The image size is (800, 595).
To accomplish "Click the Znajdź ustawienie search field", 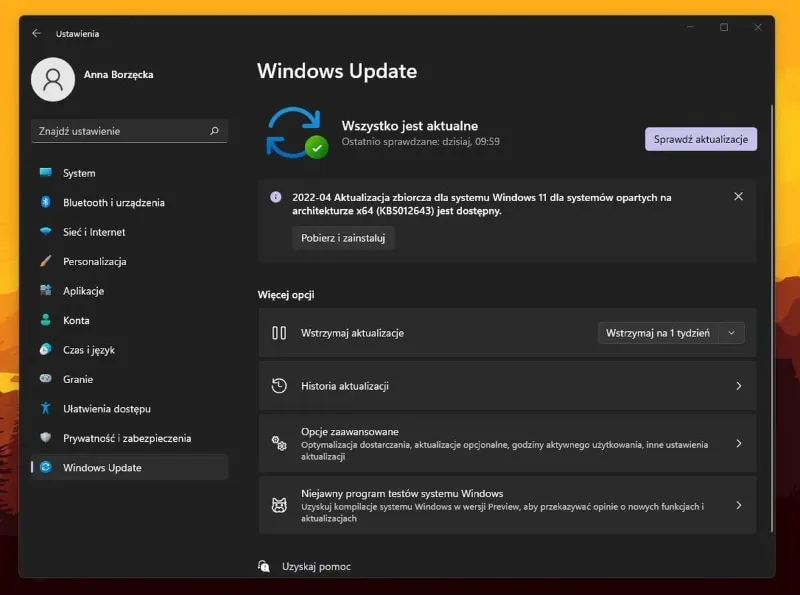I will coord(120,131).
